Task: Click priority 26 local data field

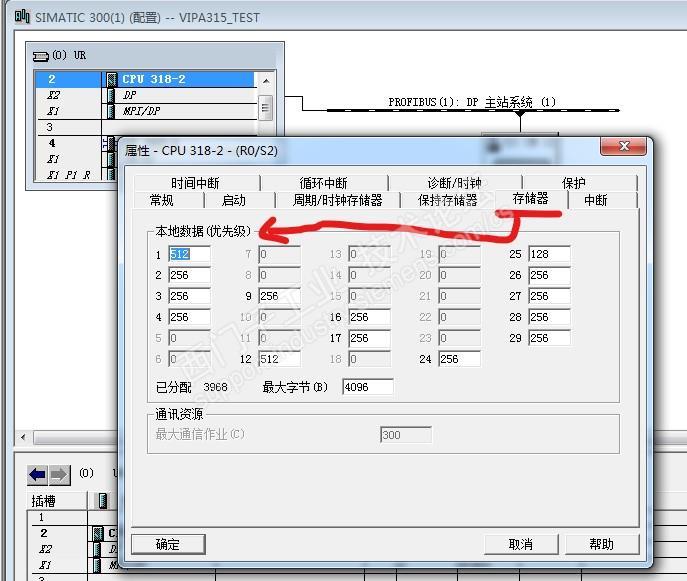Action: tap(549, 275)
